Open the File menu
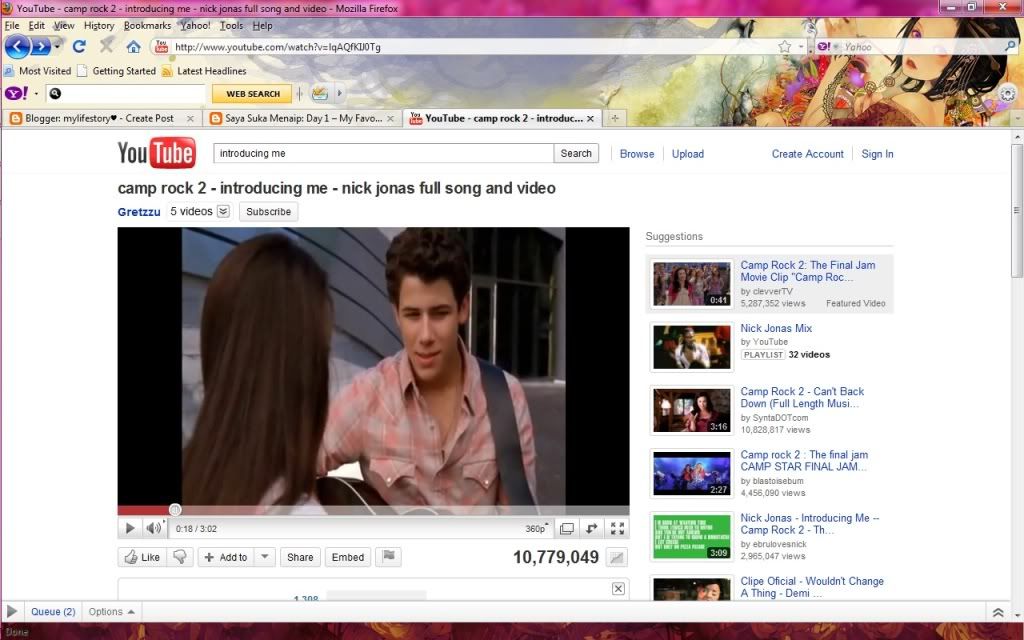Screen dimensions: 1024x640 pos(12,25)
